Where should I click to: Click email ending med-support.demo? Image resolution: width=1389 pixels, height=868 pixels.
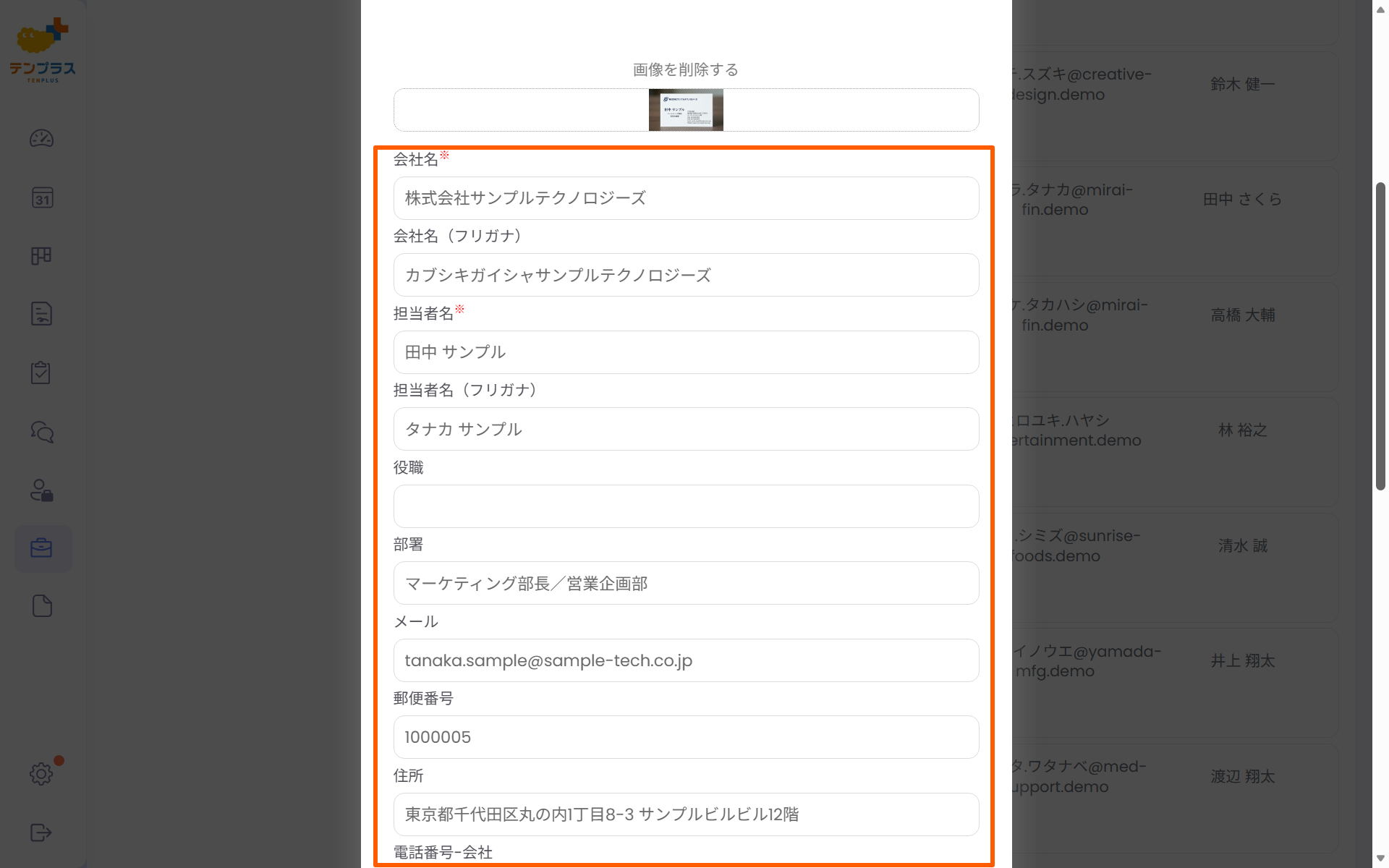point(1079,776)
